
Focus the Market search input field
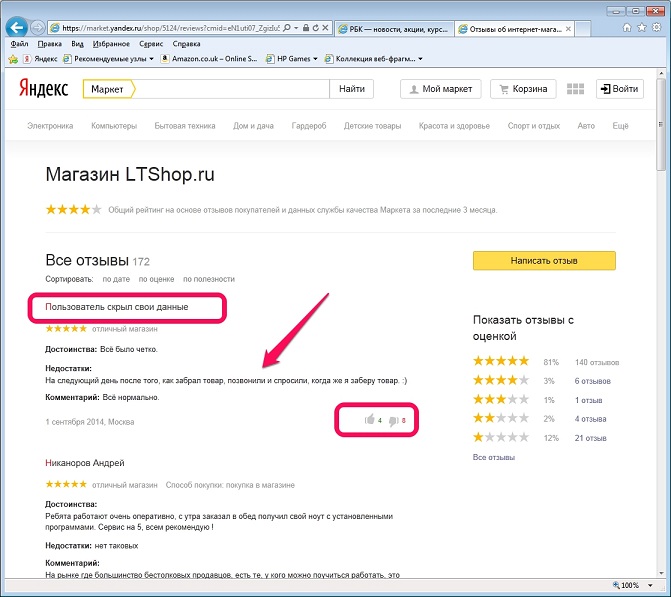tap(232, 89)
